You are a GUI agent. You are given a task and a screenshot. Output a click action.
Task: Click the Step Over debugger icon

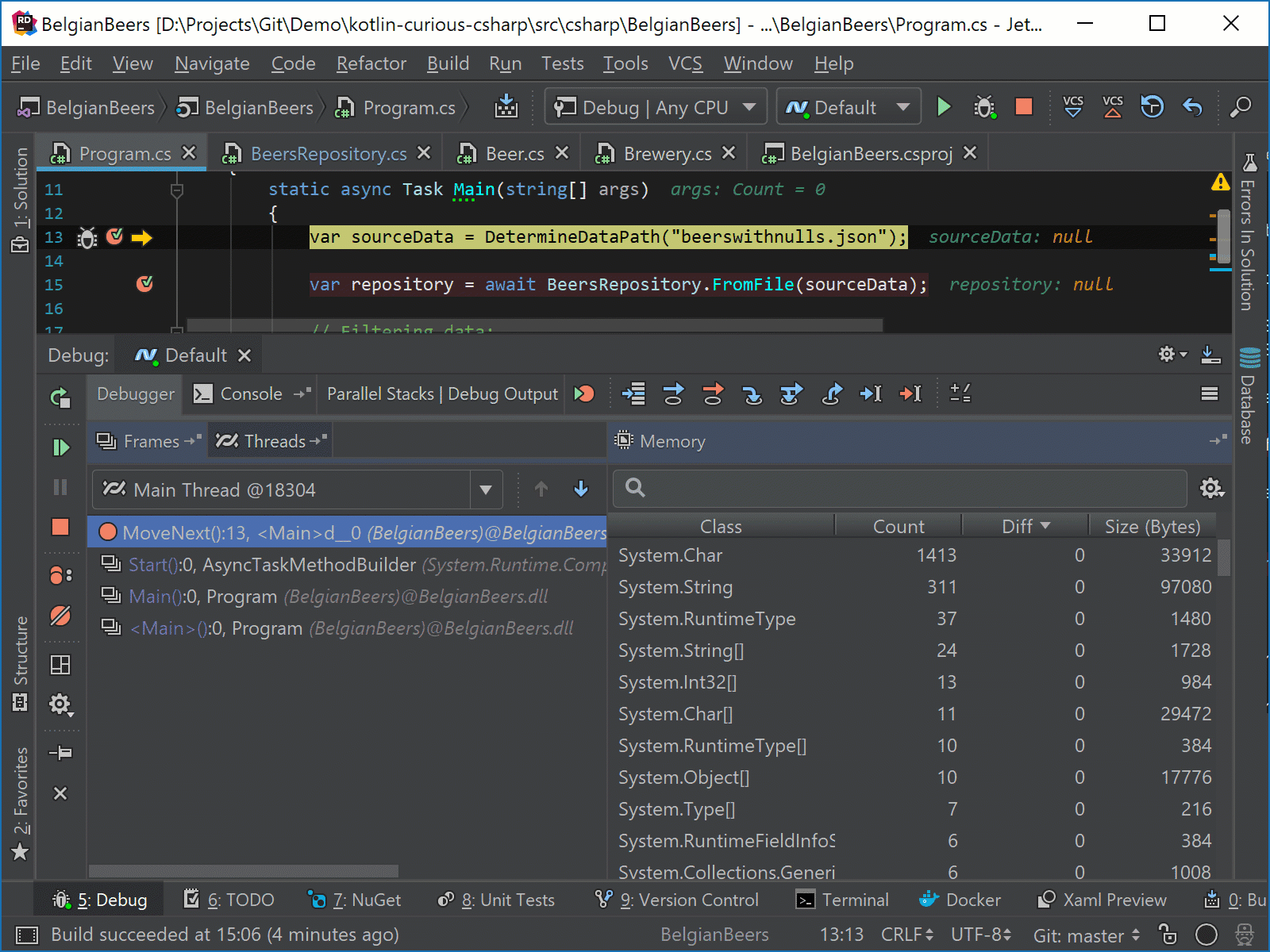point(673,393)
